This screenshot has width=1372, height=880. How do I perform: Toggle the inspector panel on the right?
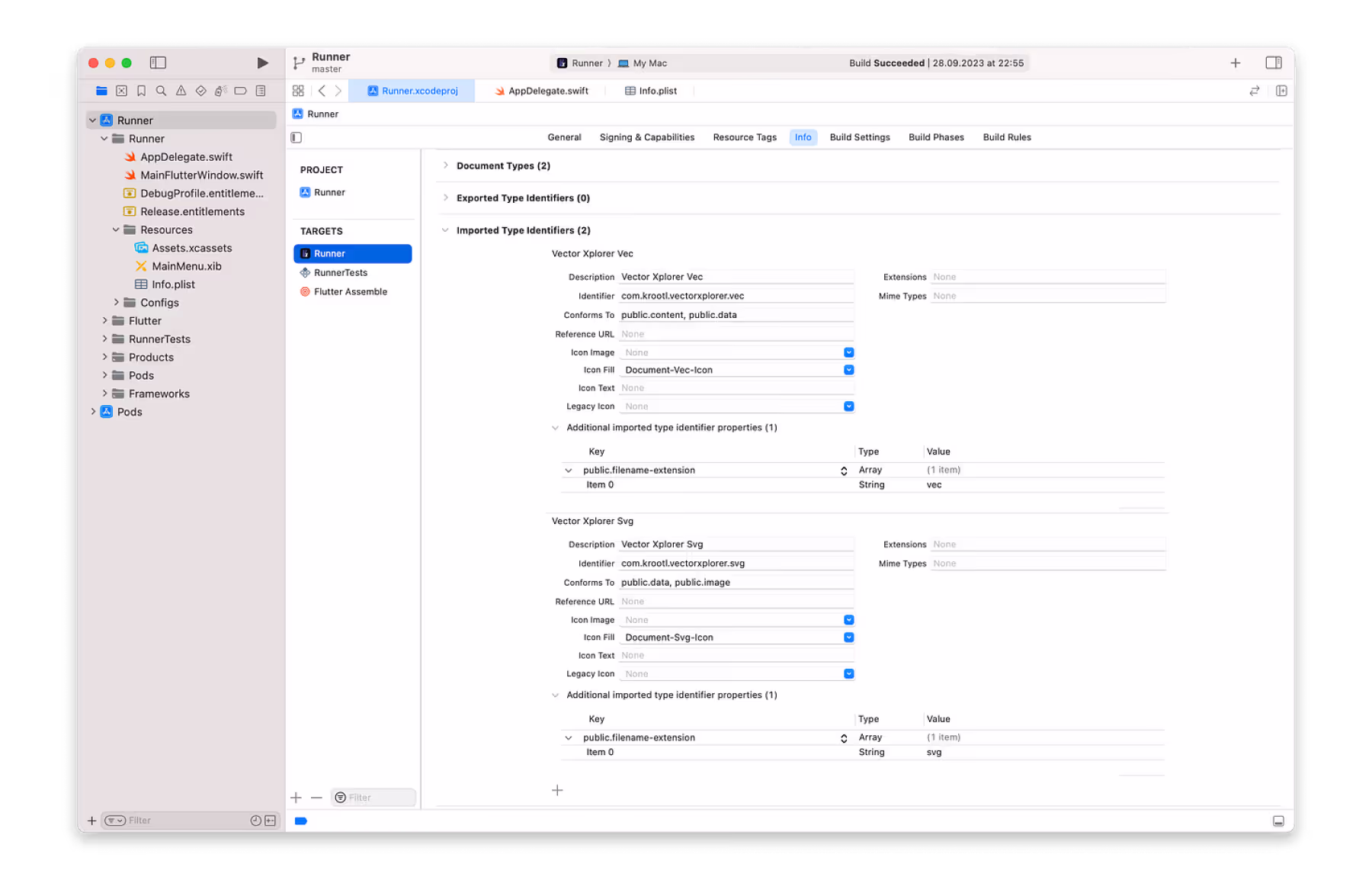pyautogui.click(x=1273, y=63)
